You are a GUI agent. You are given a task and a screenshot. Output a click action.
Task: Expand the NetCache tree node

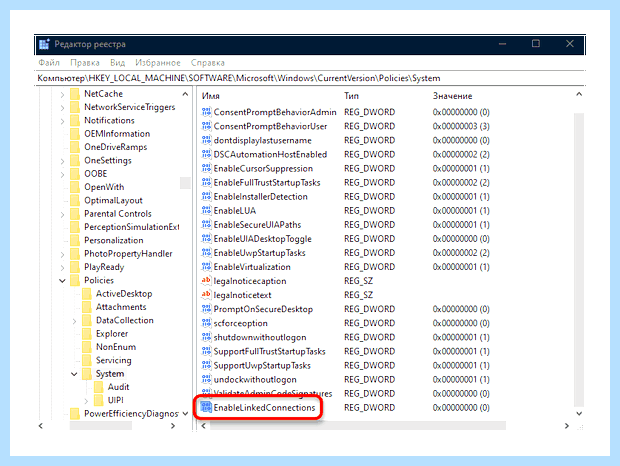pyautogui.click(x=62, y=94)
